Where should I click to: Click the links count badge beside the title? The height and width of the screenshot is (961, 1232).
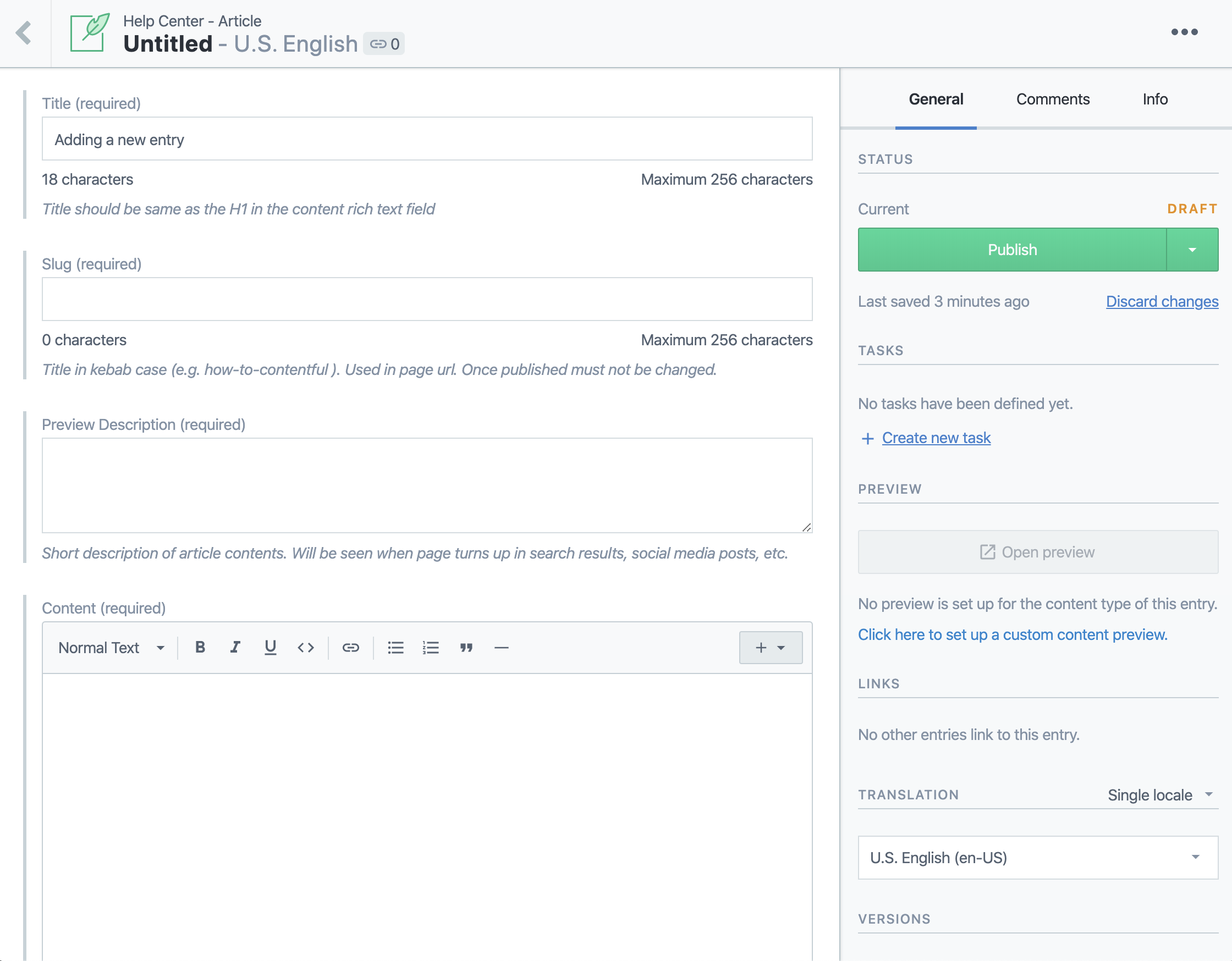[x=384, y=43]
